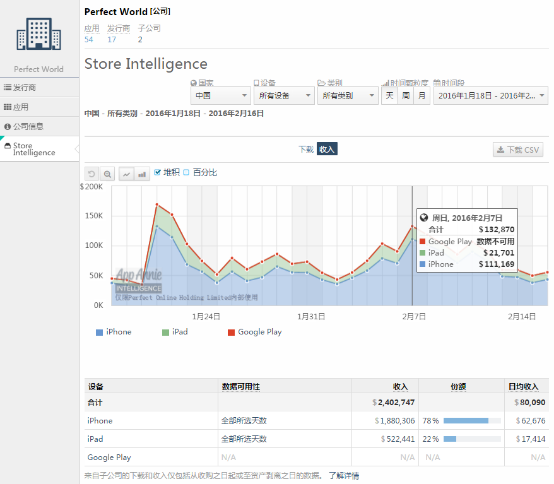
Task: Click the Perfect World company building icon
Action: pos(39,34)
